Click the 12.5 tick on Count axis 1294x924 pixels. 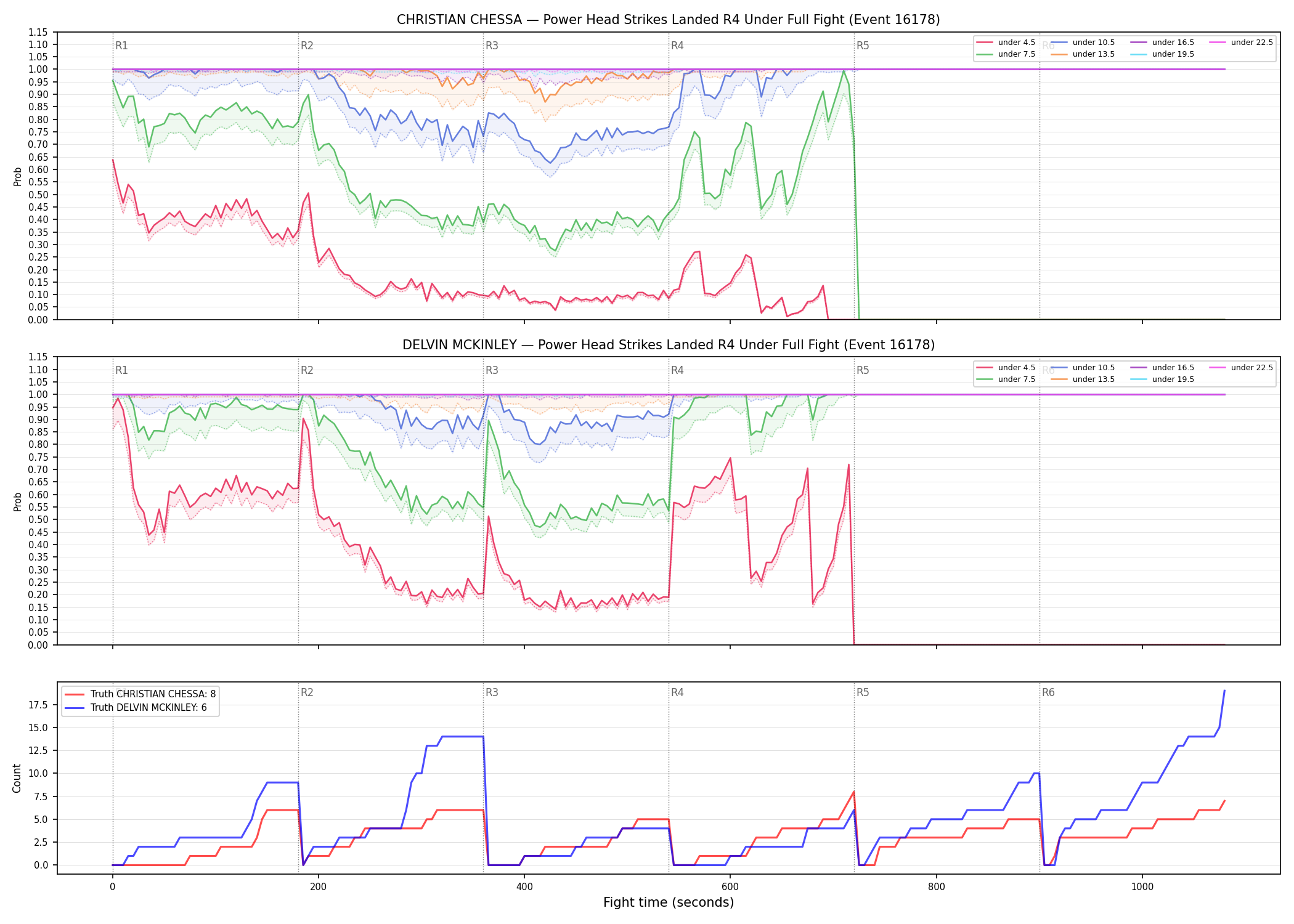(38, 750)
